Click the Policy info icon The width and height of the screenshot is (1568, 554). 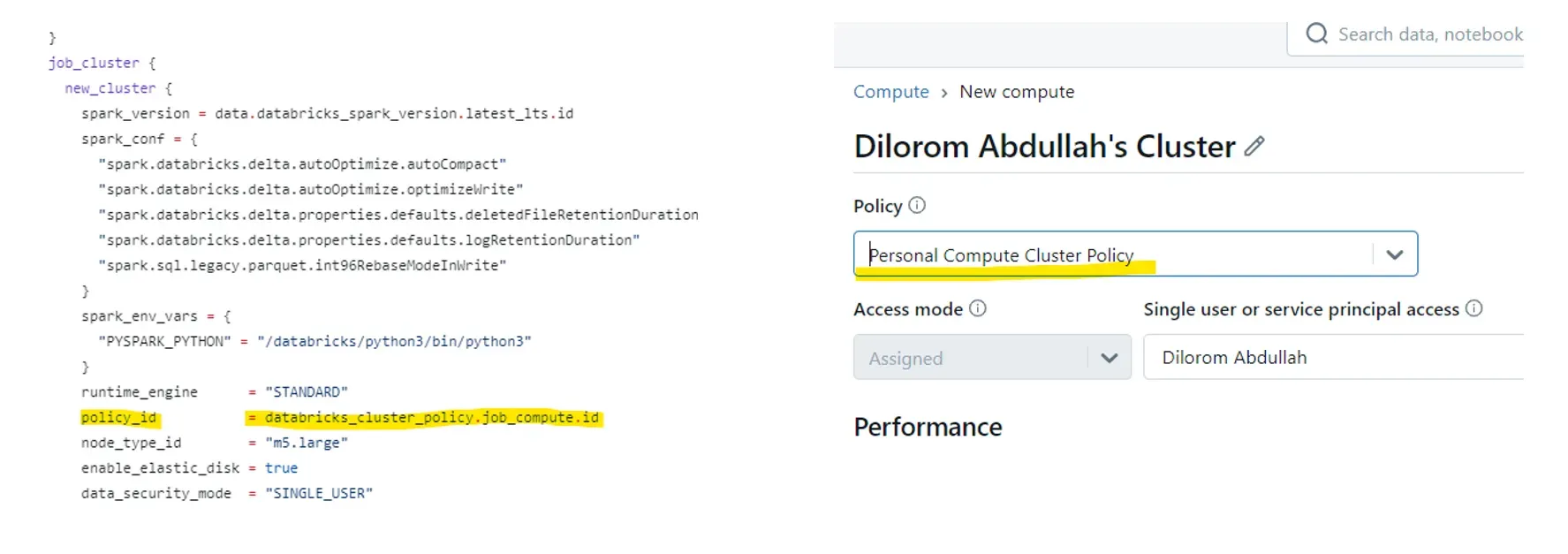(917, 205)
